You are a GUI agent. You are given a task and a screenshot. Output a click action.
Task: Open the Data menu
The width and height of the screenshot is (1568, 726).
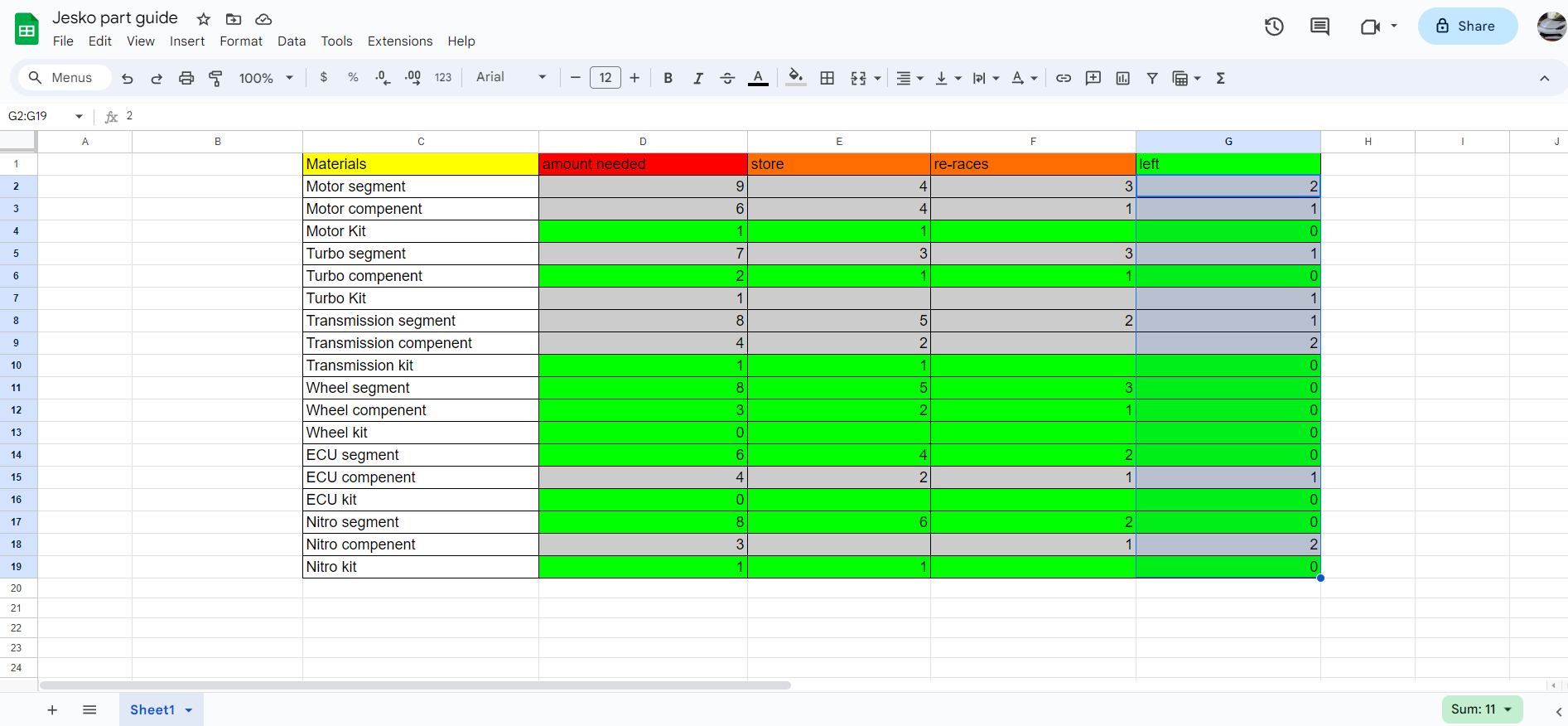pyautogui.click(x=292, y=41)
